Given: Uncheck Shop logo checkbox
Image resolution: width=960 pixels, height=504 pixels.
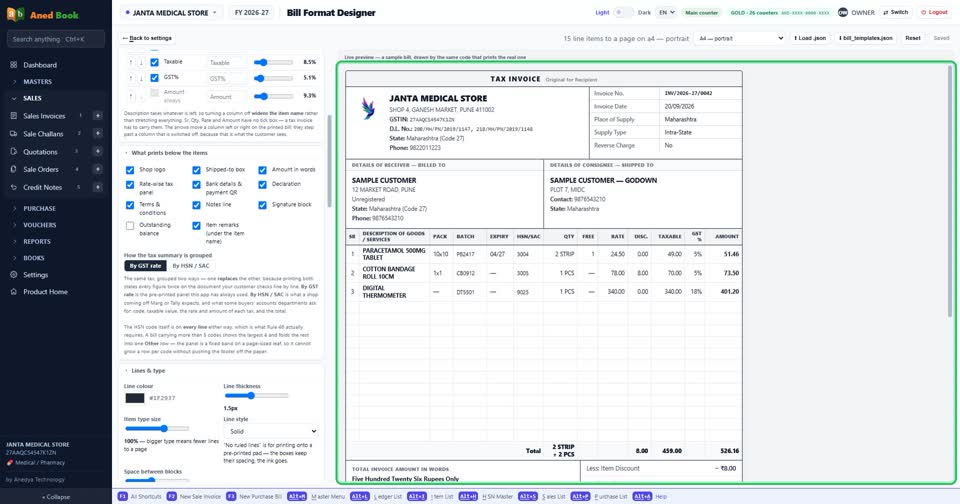Looking at the screenshot, I should (x=130, y=170).
